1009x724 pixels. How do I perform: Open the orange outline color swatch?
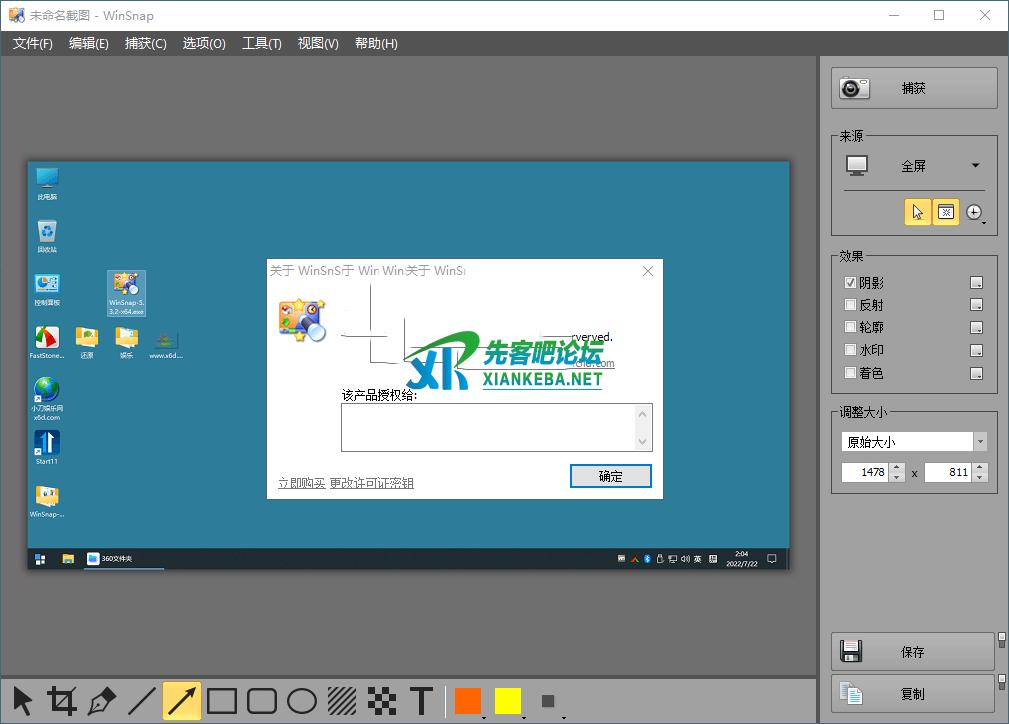coord(467,701)
